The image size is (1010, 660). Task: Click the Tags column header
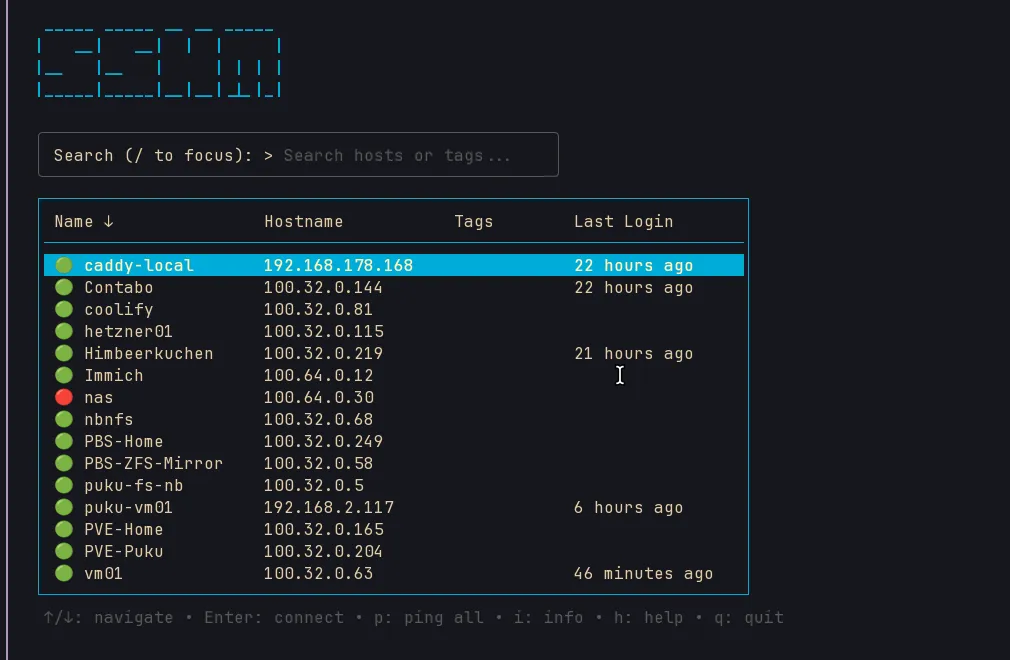(x=473, y=221)
